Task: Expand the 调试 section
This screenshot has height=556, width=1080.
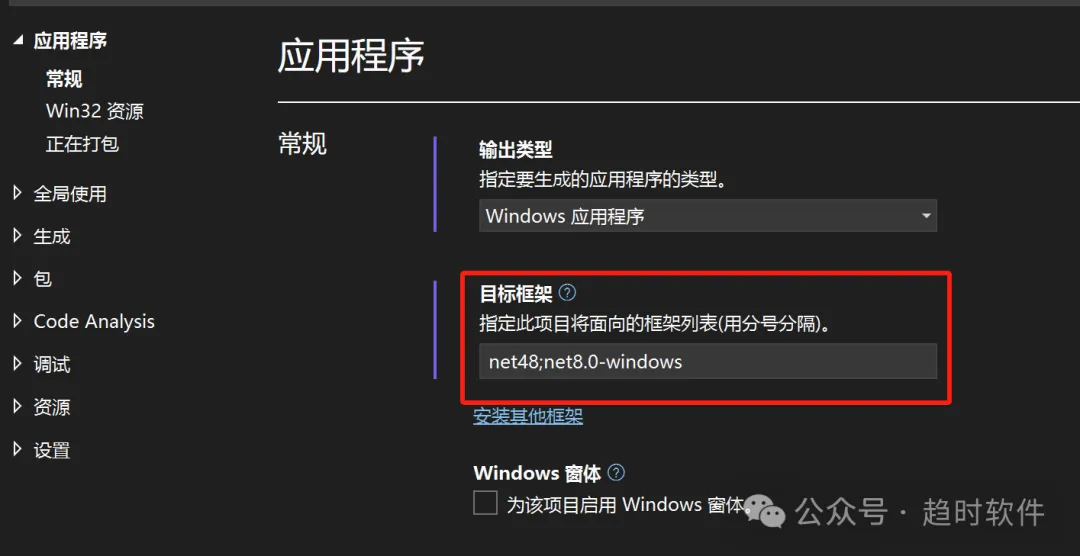Action: click(x=18, y=364)
